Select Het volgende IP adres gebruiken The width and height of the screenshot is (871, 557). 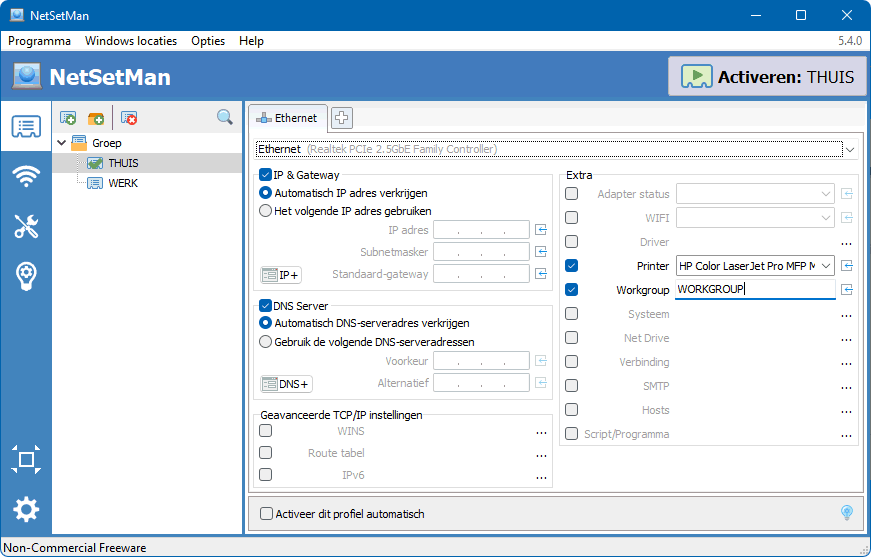pos(266,211)
